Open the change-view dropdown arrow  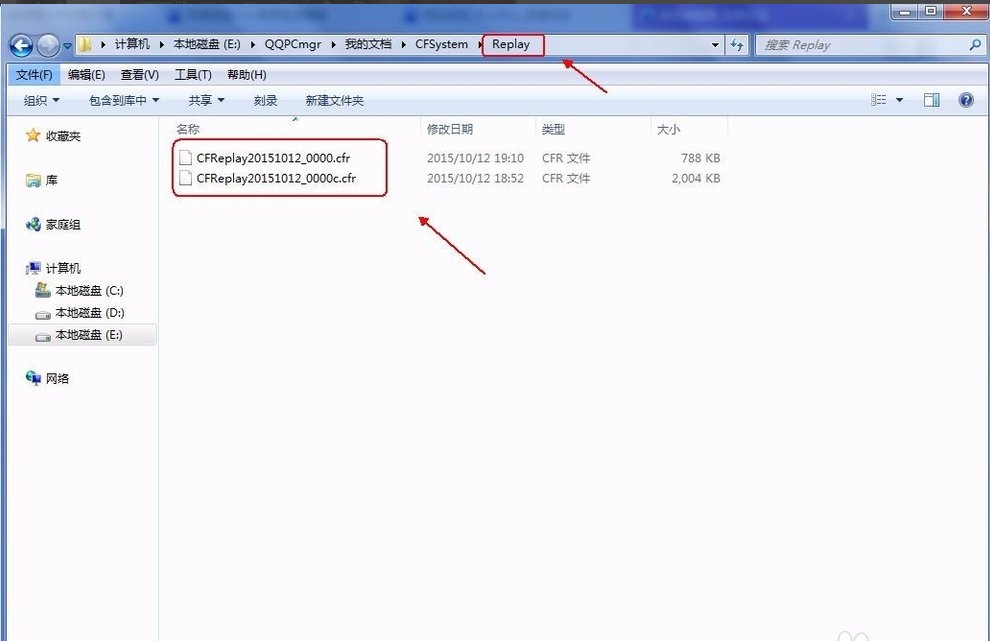click(x=899, y=100)
